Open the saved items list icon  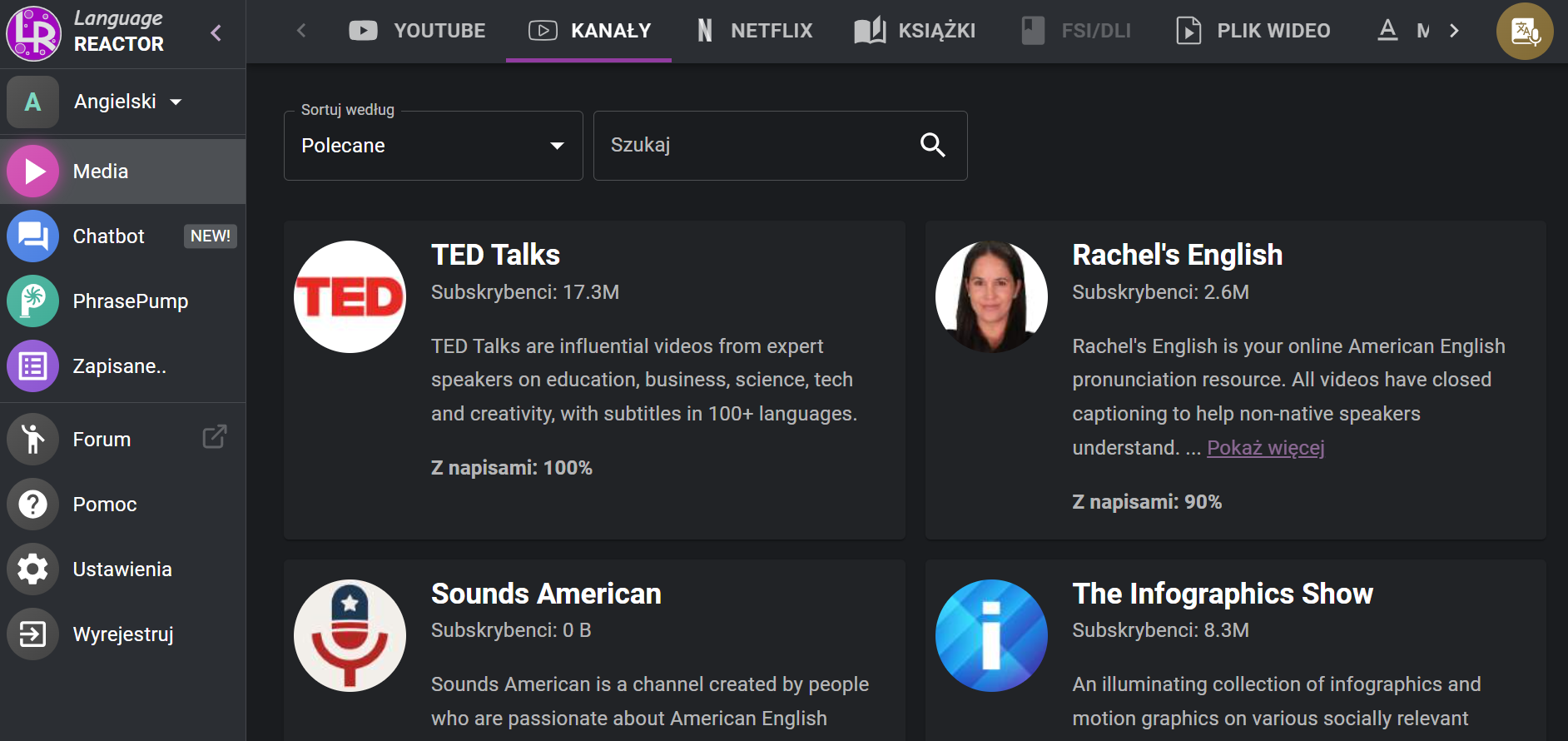[x=33, y=366]
